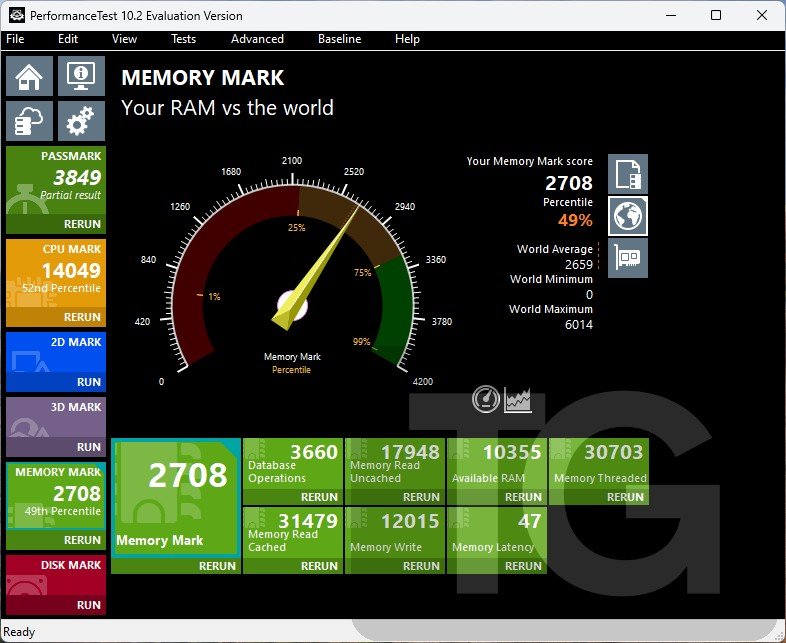The image size is (786, 643).
Task: Select the 3D MARK tile
Action: [x=56, y=417]
